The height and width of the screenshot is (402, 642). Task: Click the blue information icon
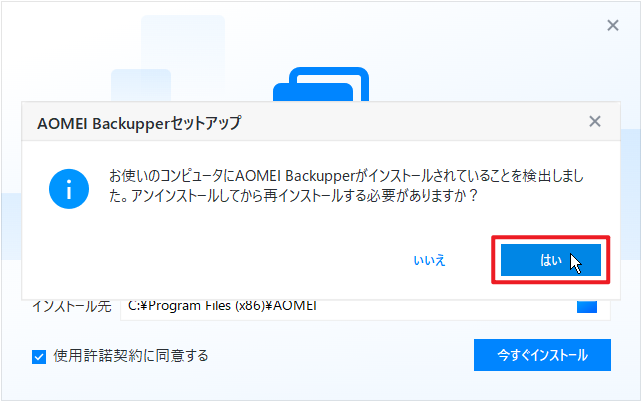[69, 189]
